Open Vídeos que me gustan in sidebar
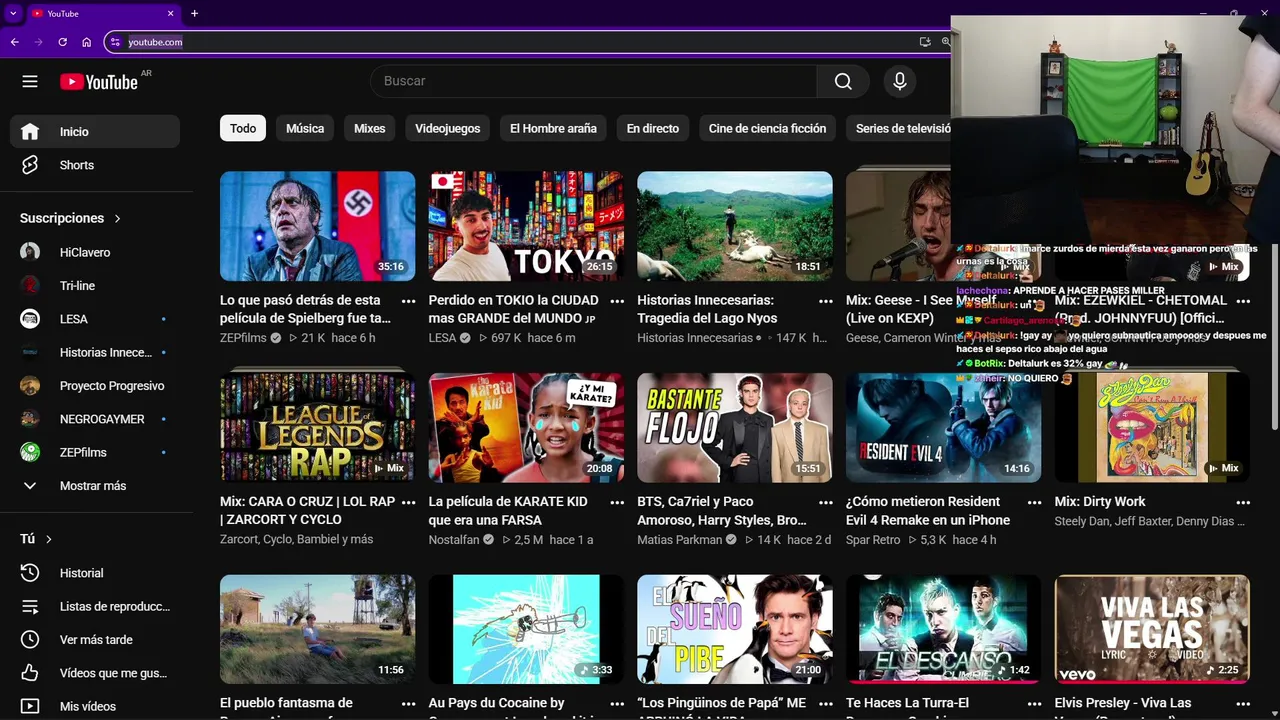This screenshot has width=1280, height=720. pos(95,673)
